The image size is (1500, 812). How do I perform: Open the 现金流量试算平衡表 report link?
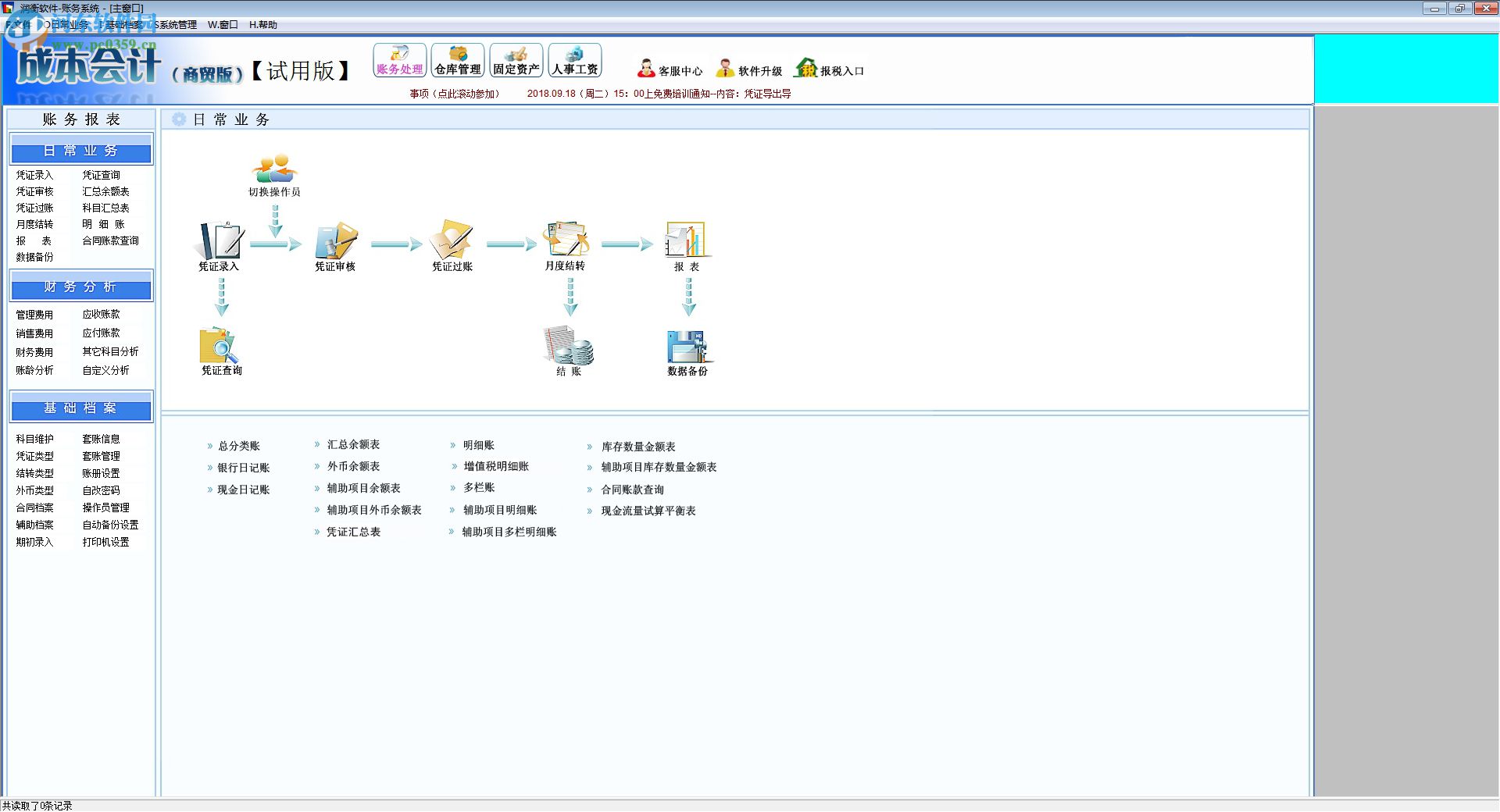pyautogui.click(x=648, y=511)
